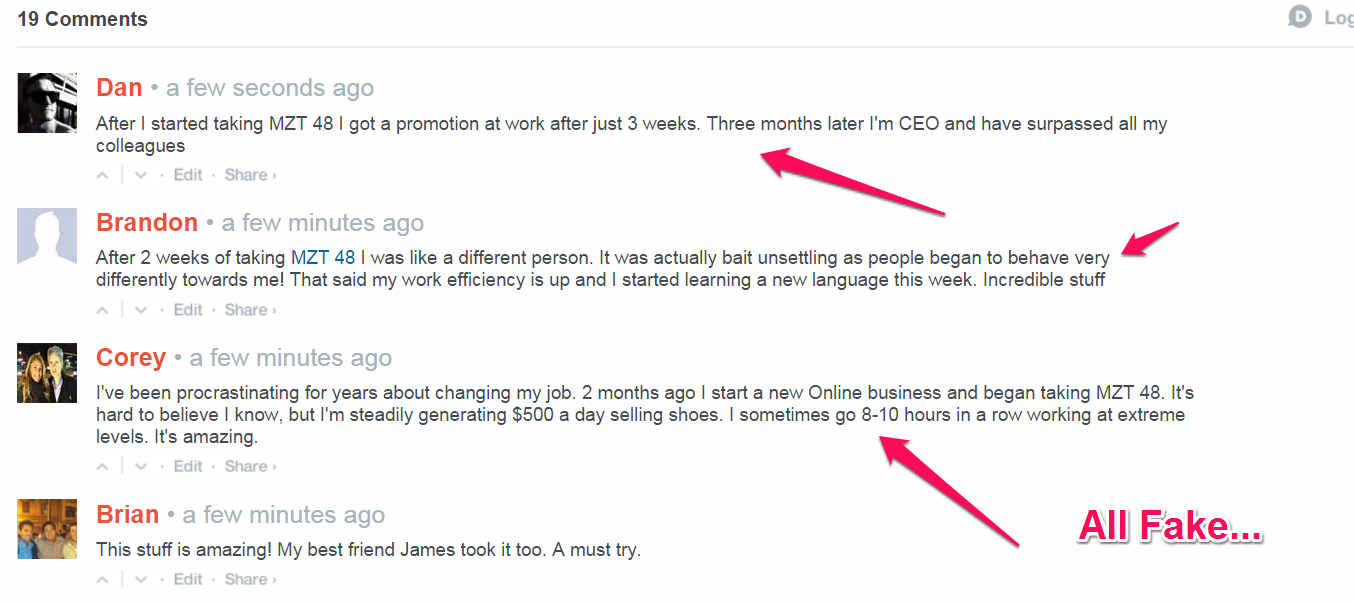Click Dan's avatar thumbnail

click(47, 103)
